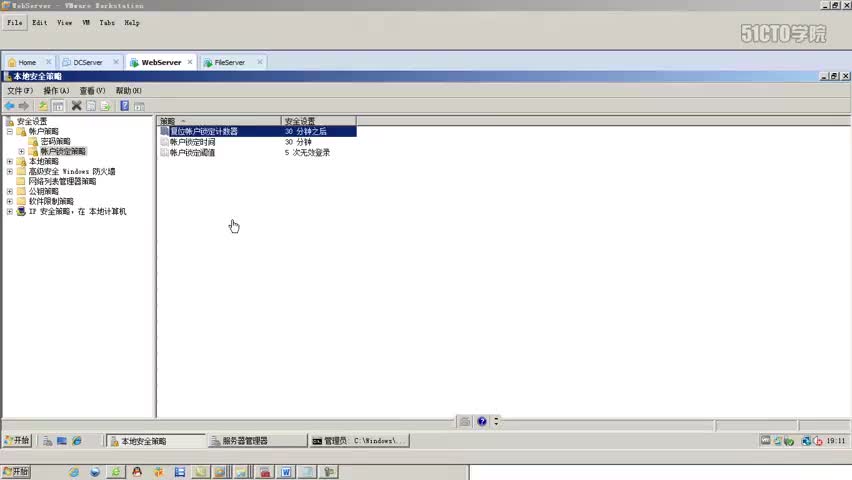This screenshot has height=480, width=852.
Task: Expand the 高级安全 Windows 防火墙 node
Action: (10, 171)
